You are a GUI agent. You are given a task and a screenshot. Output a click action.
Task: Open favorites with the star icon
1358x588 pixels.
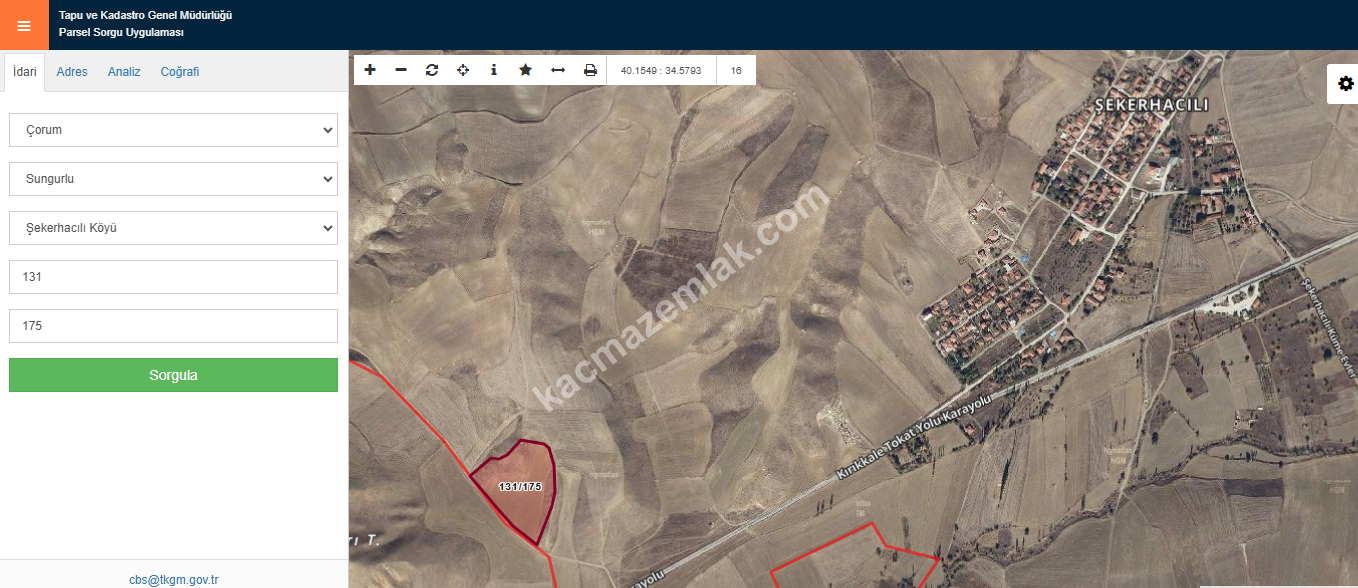[x=525, y=70]
